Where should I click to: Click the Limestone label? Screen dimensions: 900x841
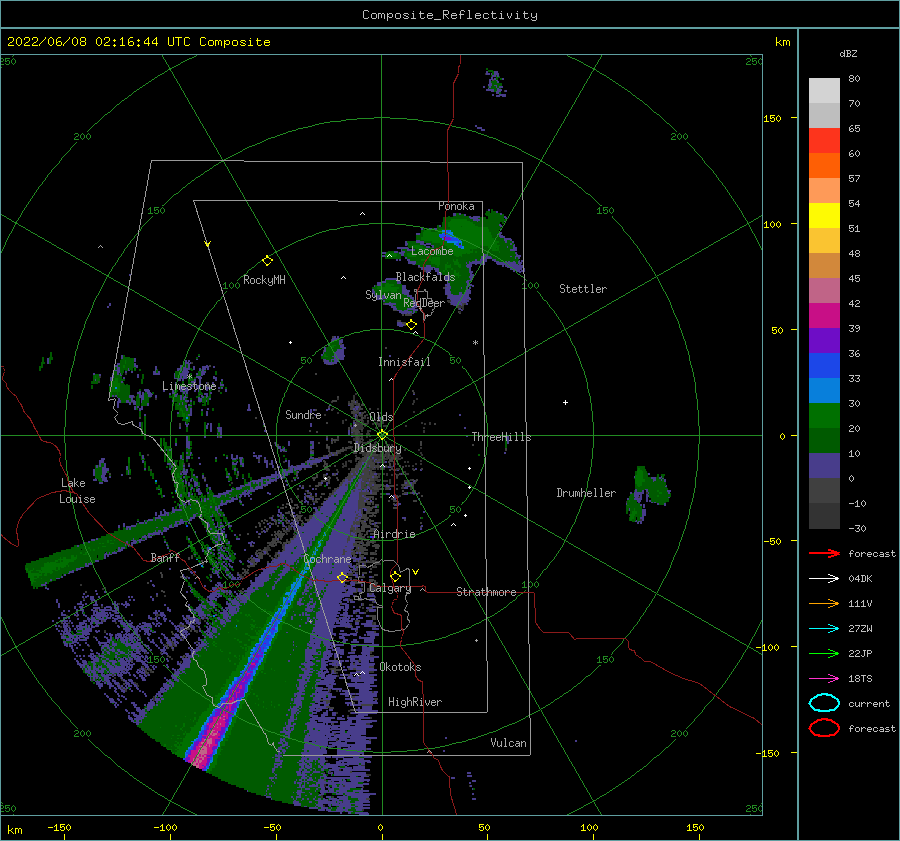point(189,386)
